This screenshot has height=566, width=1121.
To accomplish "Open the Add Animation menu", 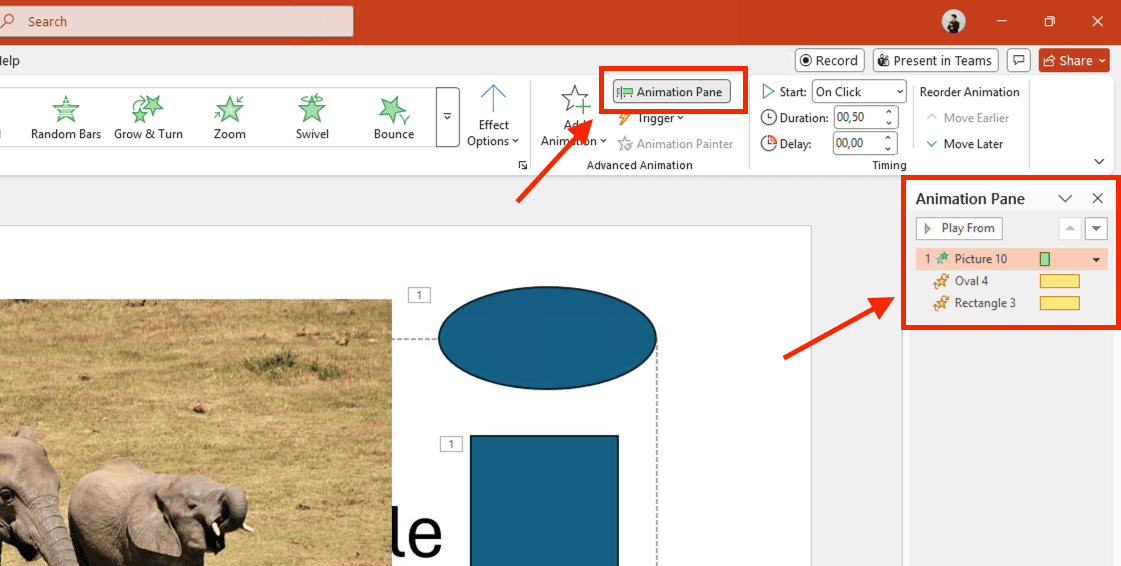I will pyautogui.click(x=573, y=117).
